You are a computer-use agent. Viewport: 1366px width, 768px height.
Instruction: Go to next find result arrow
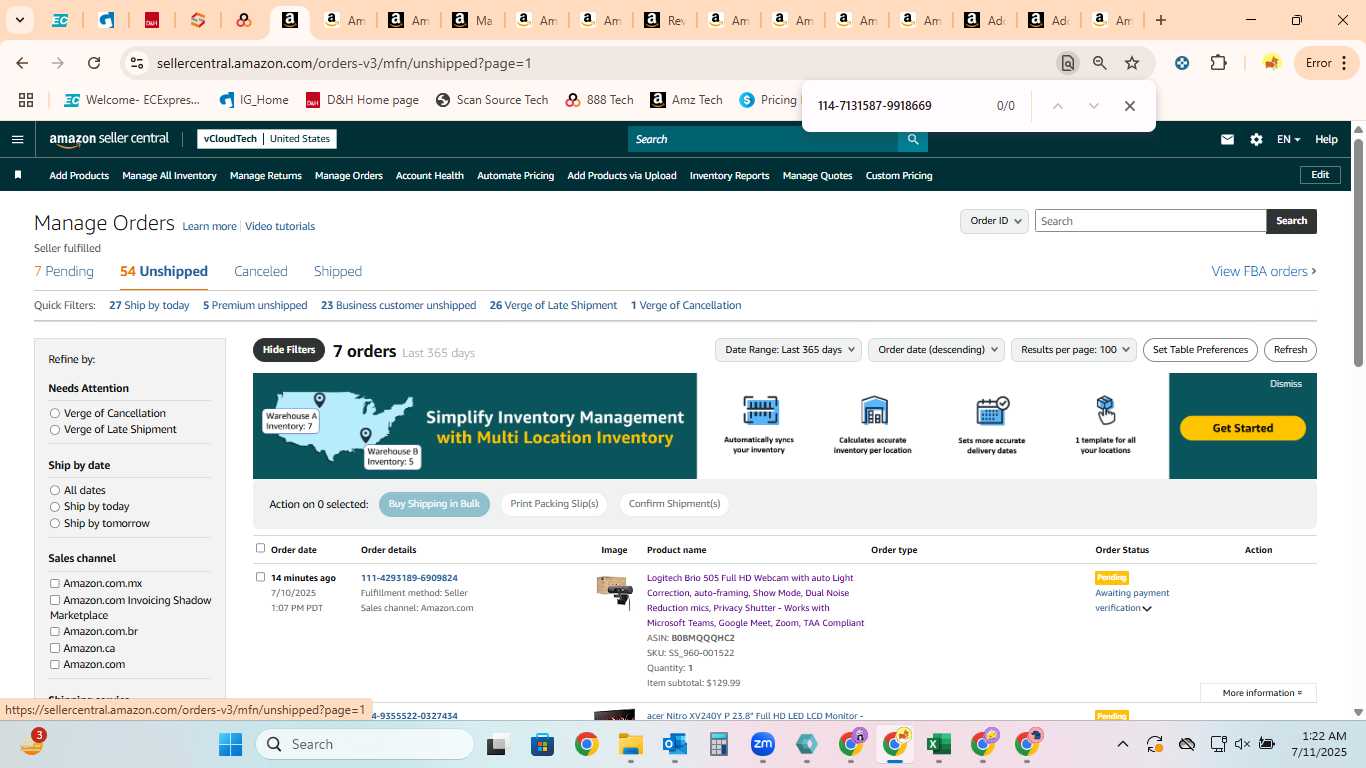point(1093,106)
